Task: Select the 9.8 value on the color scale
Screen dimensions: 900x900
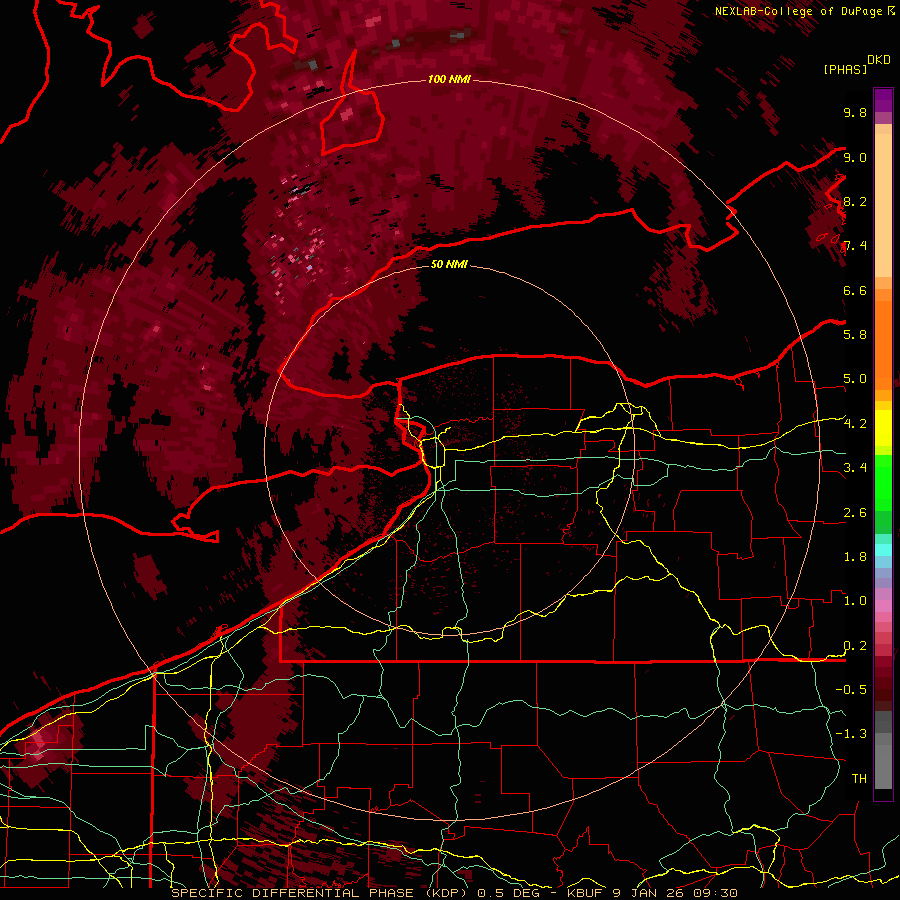Action: [855, 112]
